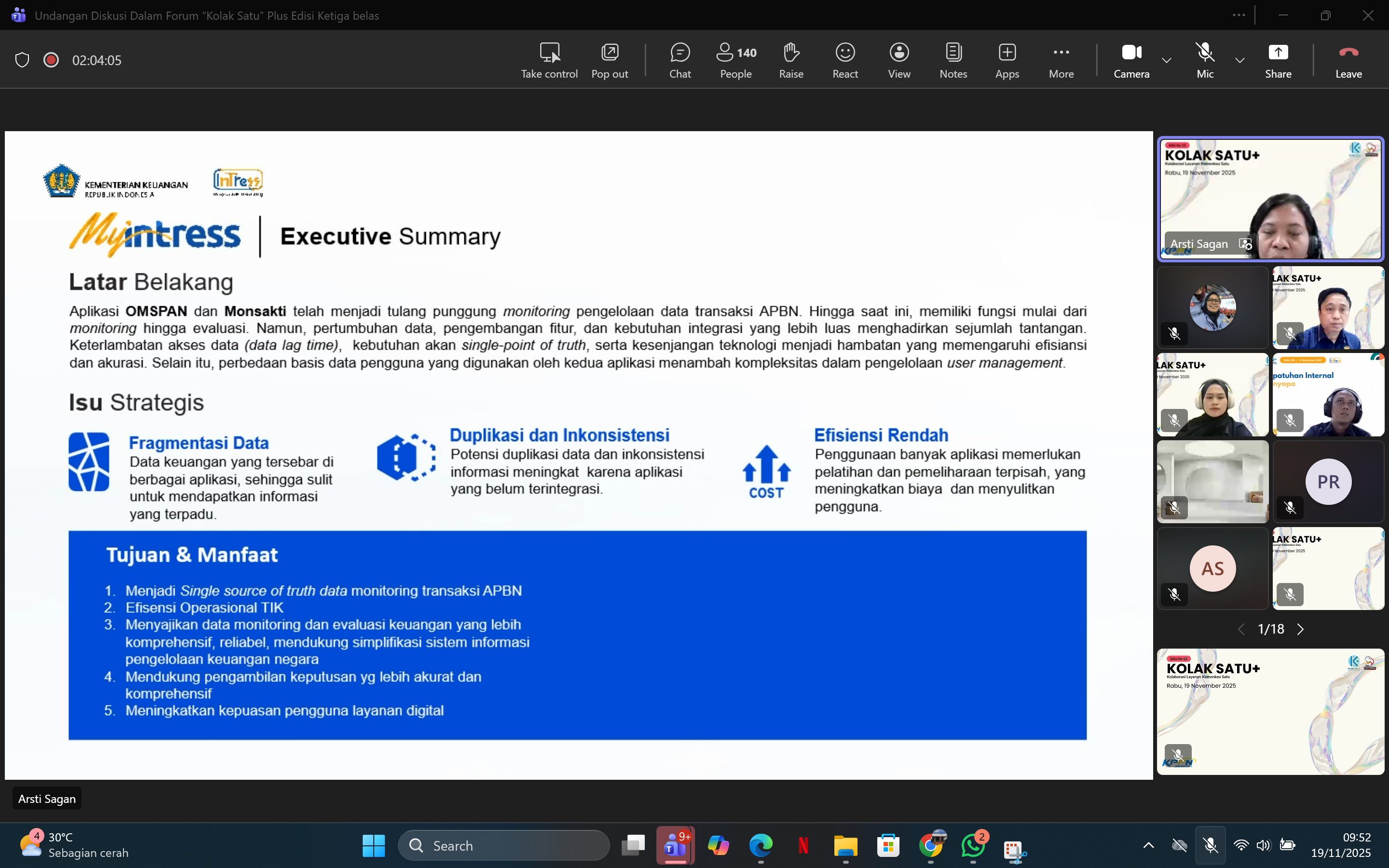Expand the Camera options dropdown arrow
Viewport: 1389px width, 868px height.
click(x=1166, y=60)
